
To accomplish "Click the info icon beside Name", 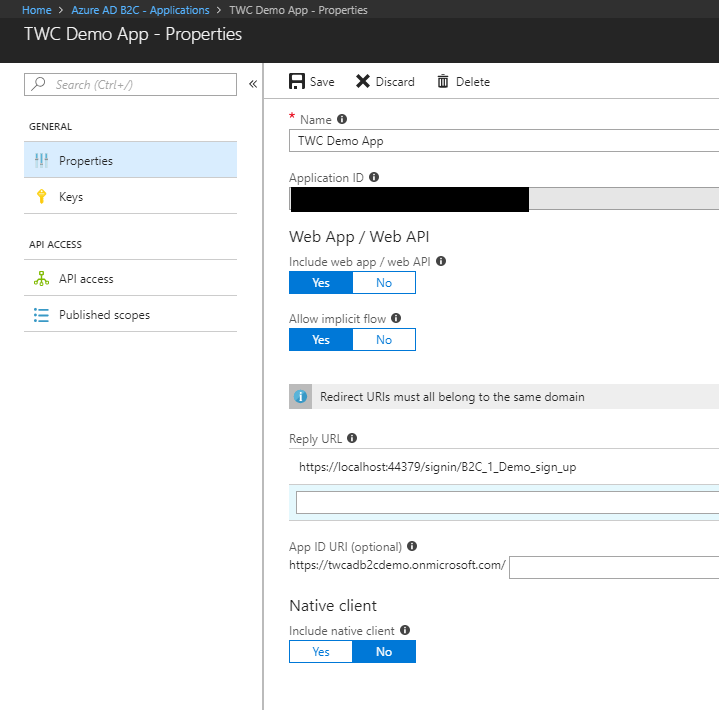I will (342, 119).
